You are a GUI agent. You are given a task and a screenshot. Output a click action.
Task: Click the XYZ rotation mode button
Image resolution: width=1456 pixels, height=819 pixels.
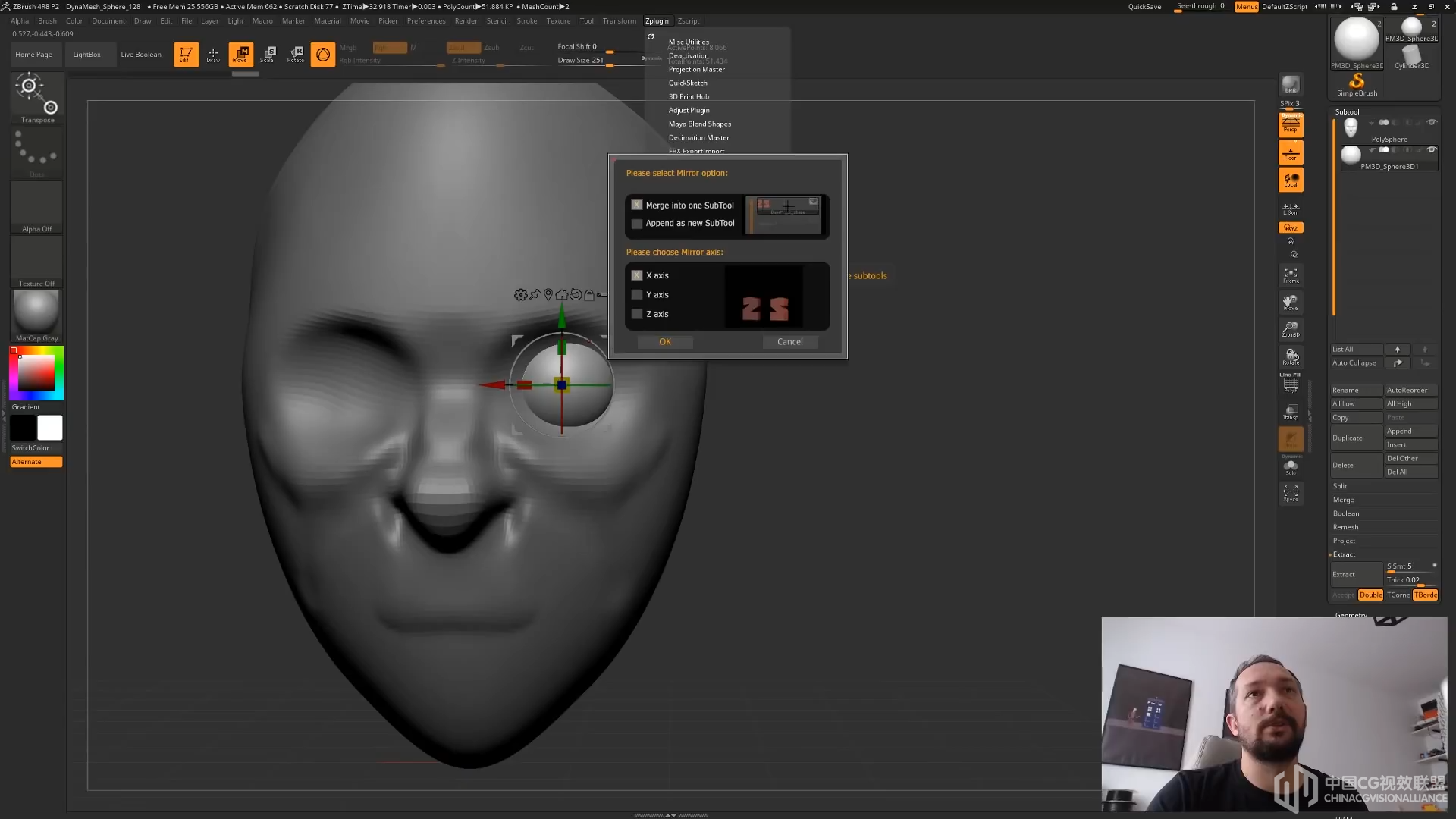1291,227
